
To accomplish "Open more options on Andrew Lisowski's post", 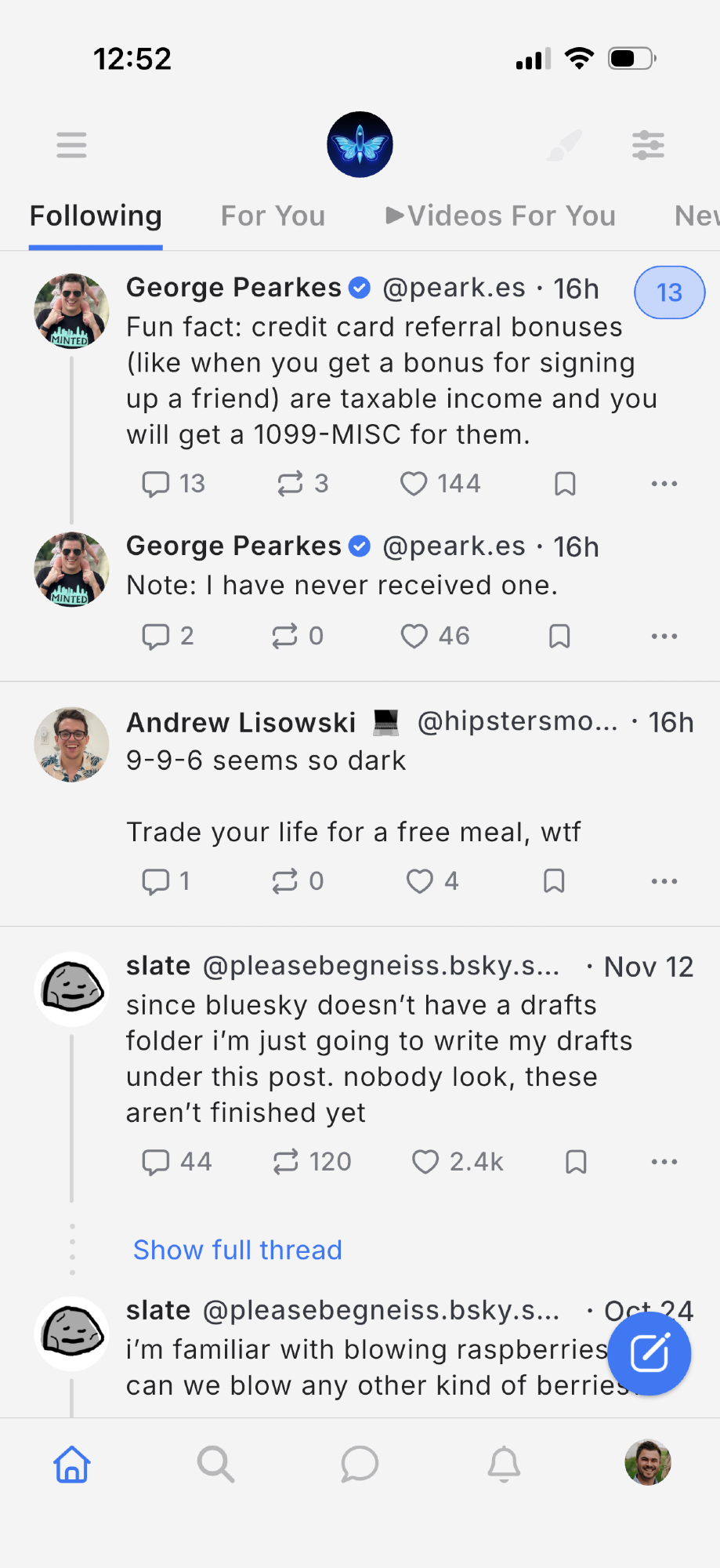I will [x=664, y=881].
